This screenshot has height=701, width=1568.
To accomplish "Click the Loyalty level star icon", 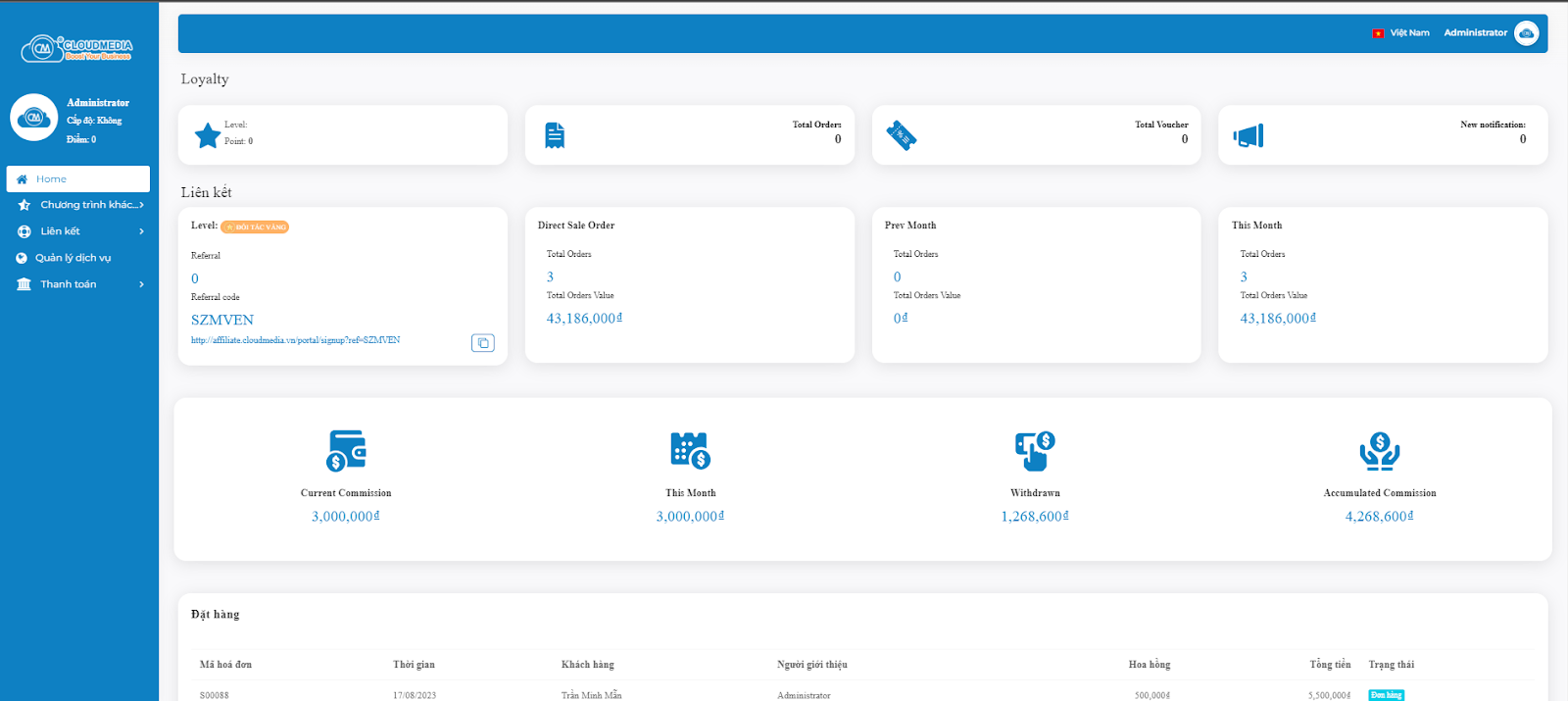I will click(x=208, y=135).
